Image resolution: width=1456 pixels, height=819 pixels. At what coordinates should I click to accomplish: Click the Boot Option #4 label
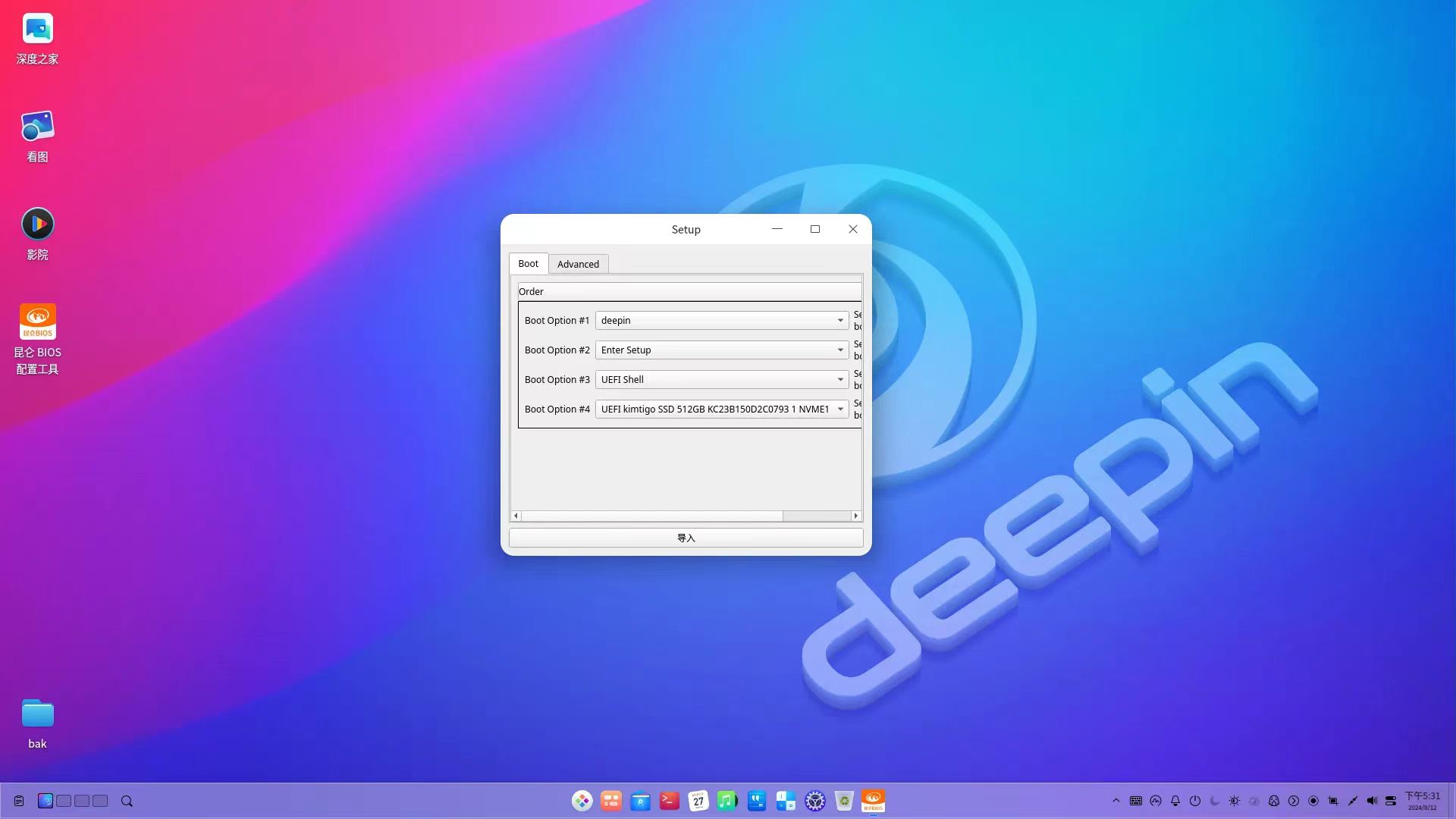pyautogui.click(x=557, y=409)
